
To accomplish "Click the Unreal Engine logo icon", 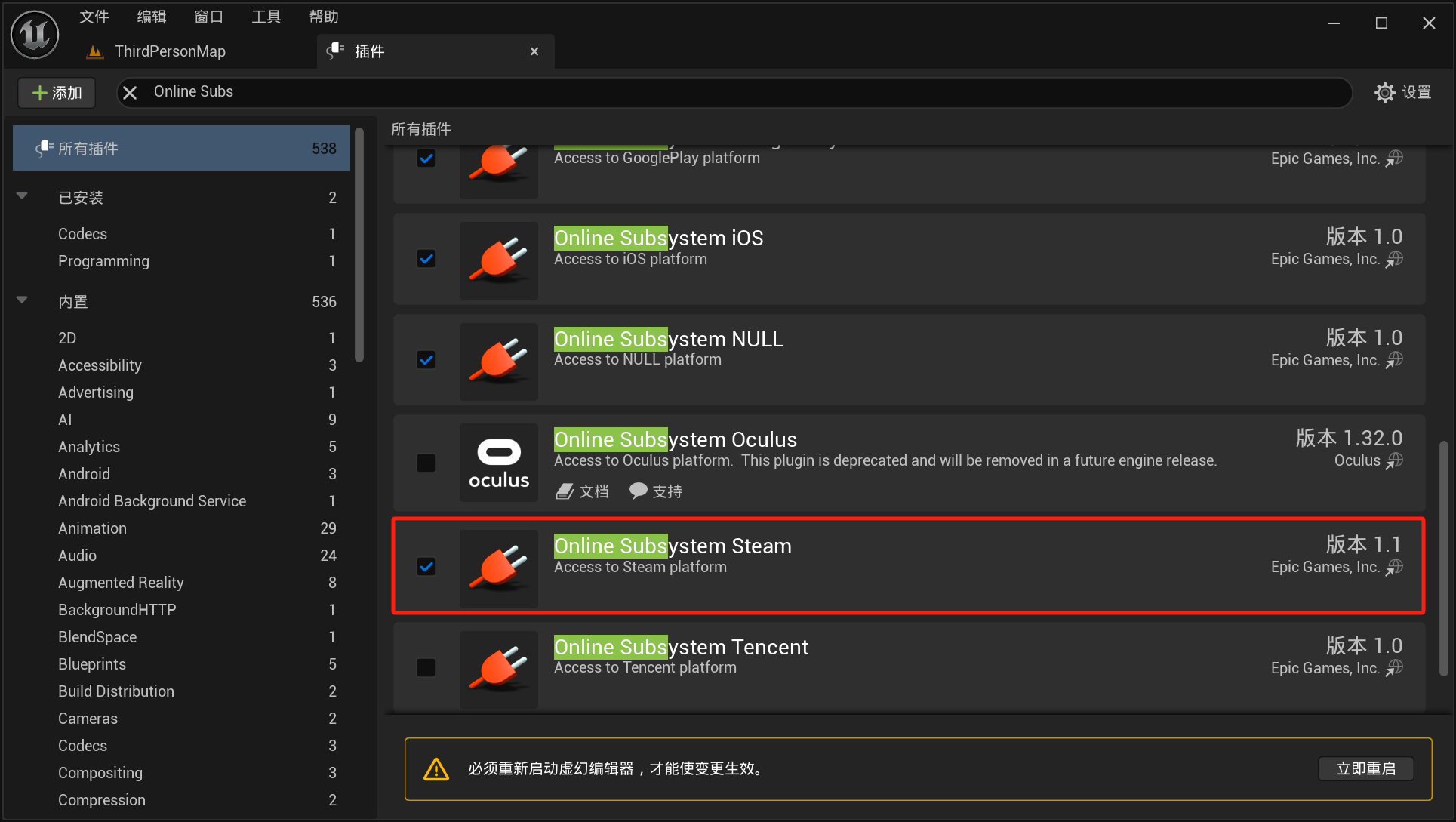I will [x=35, y=35].
